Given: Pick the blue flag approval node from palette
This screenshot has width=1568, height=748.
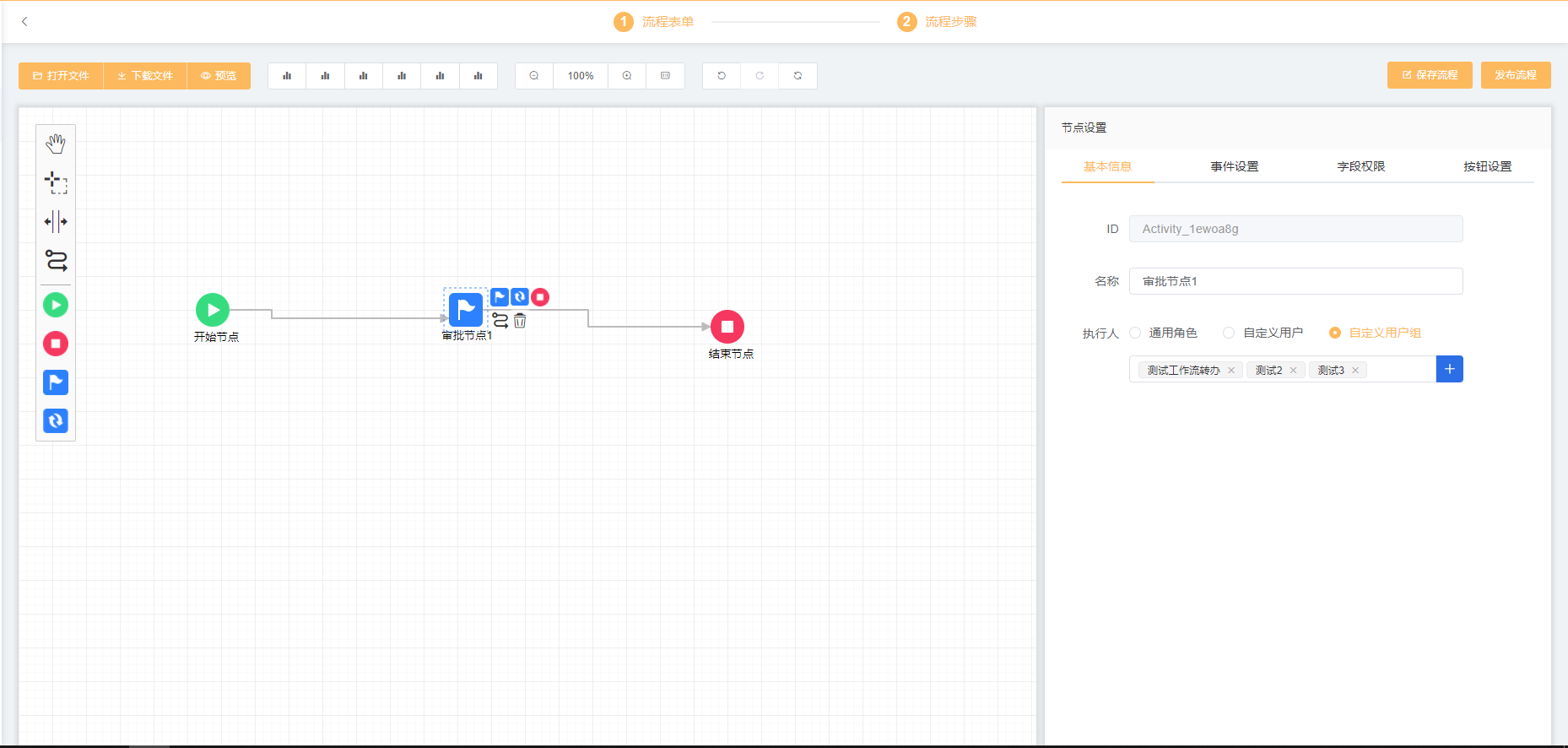Looking at the screenshot, I should pos(56,382).
